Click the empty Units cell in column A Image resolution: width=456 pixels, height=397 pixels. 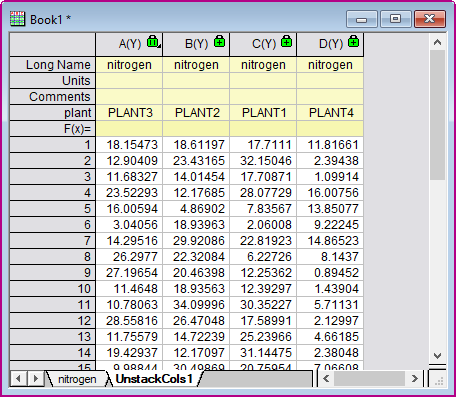coord(129,81)
